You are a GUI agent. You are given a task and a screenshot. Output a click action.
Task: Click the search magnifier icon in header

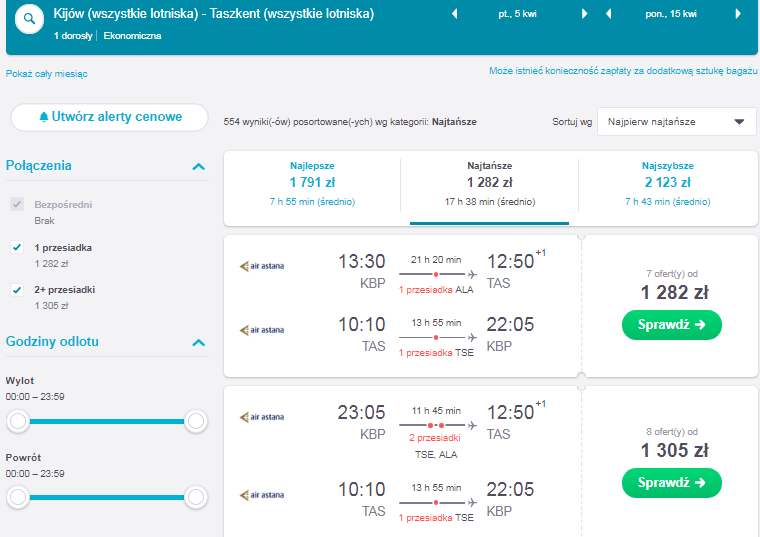tap(30, 19)
